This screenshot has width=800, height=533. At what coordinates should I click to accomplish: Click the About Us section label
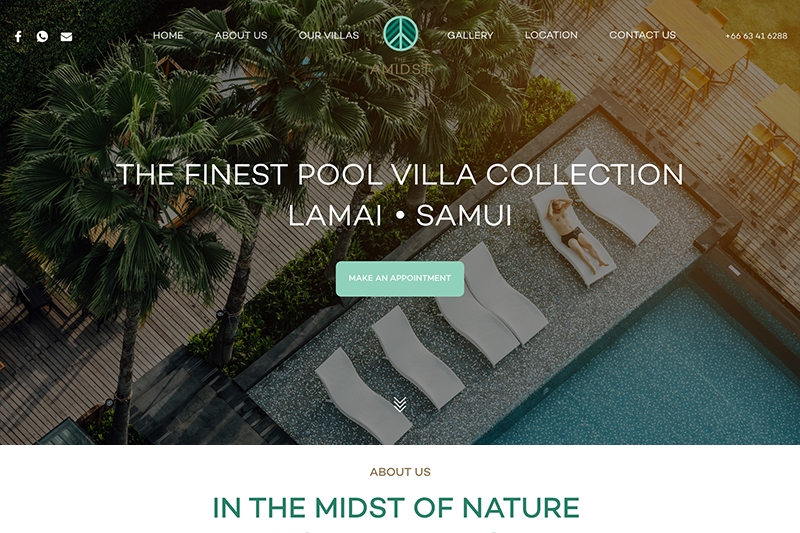point(400,472)
